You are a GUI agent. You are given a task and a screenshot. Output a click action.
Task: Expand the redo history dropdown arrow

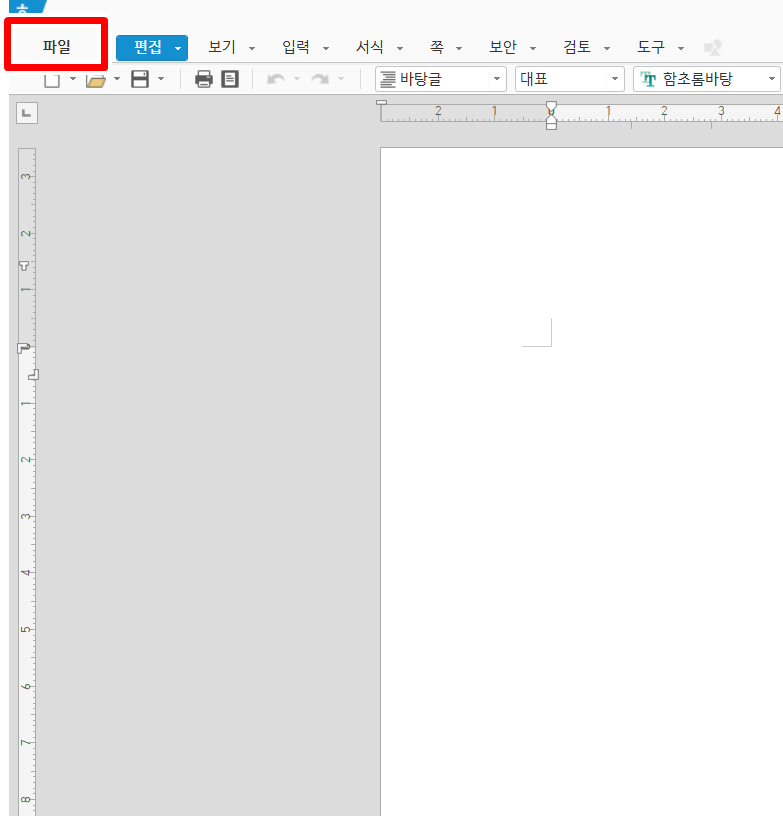click(x=341, y=79)
